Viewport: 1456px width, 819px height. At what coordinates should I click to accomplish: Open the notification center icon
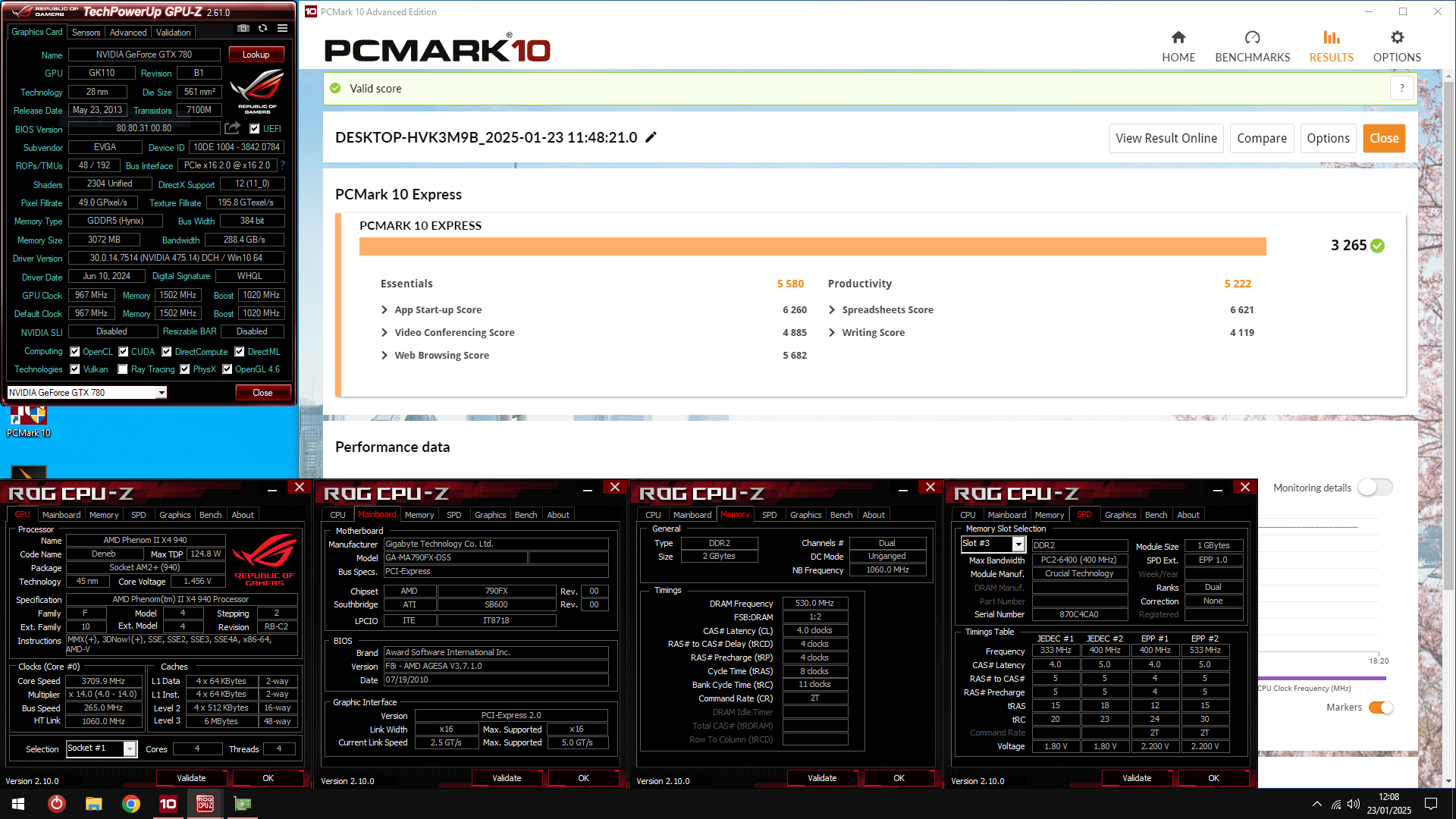click(x=1431, y=804)
